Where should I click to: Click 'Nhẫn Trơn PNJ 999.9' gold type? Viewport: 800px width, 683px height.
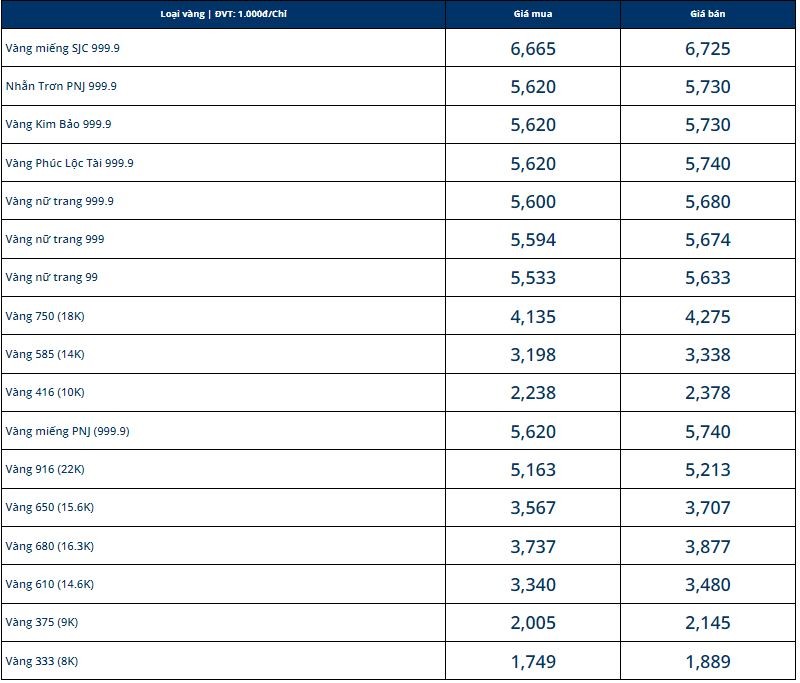[61, 86]
